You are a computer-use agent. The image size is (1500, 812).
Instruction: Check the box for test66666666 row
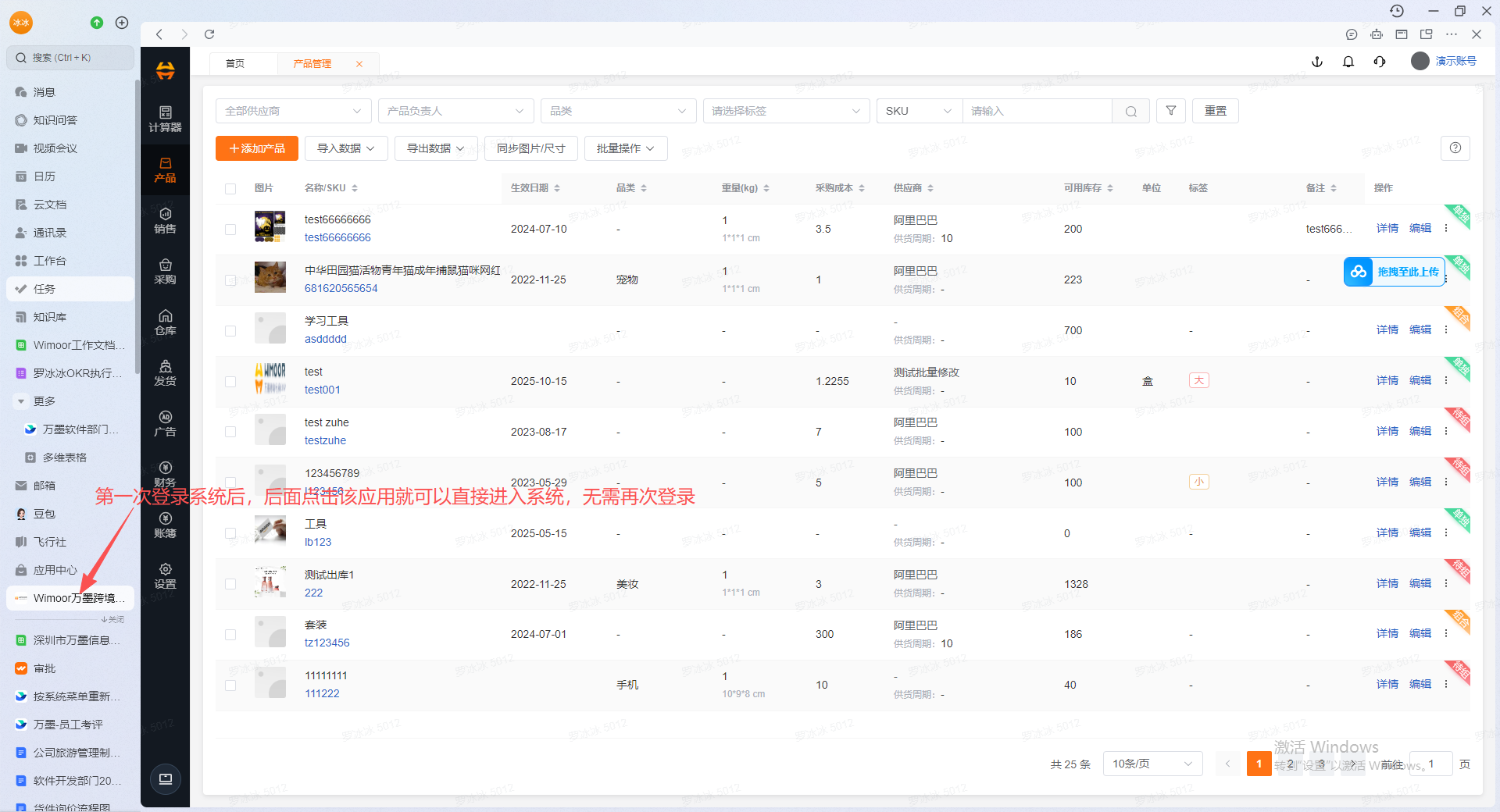pos(230,230)
